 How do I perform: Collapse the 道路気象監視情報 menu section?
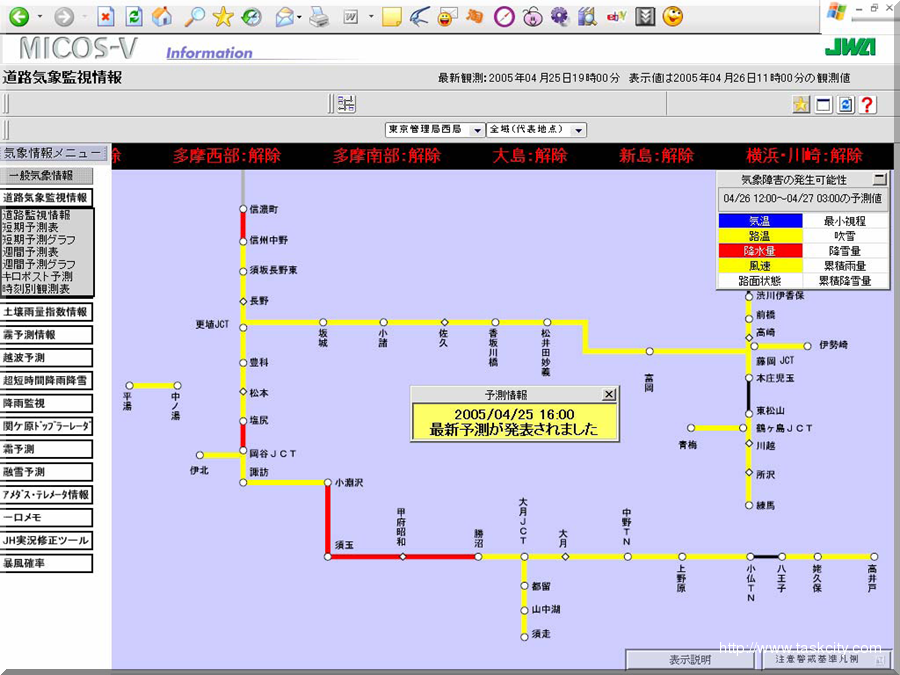45,198
